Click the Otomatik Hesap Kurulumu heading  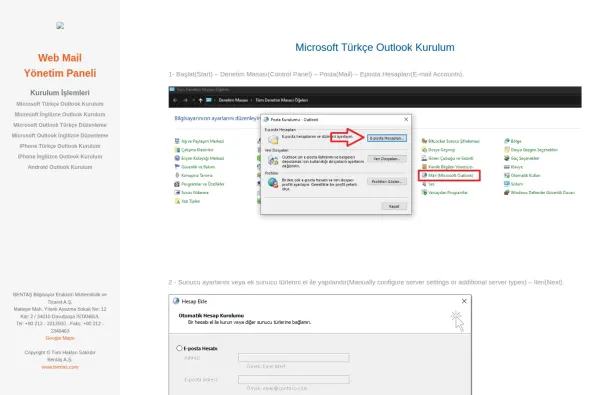(211, 316)
